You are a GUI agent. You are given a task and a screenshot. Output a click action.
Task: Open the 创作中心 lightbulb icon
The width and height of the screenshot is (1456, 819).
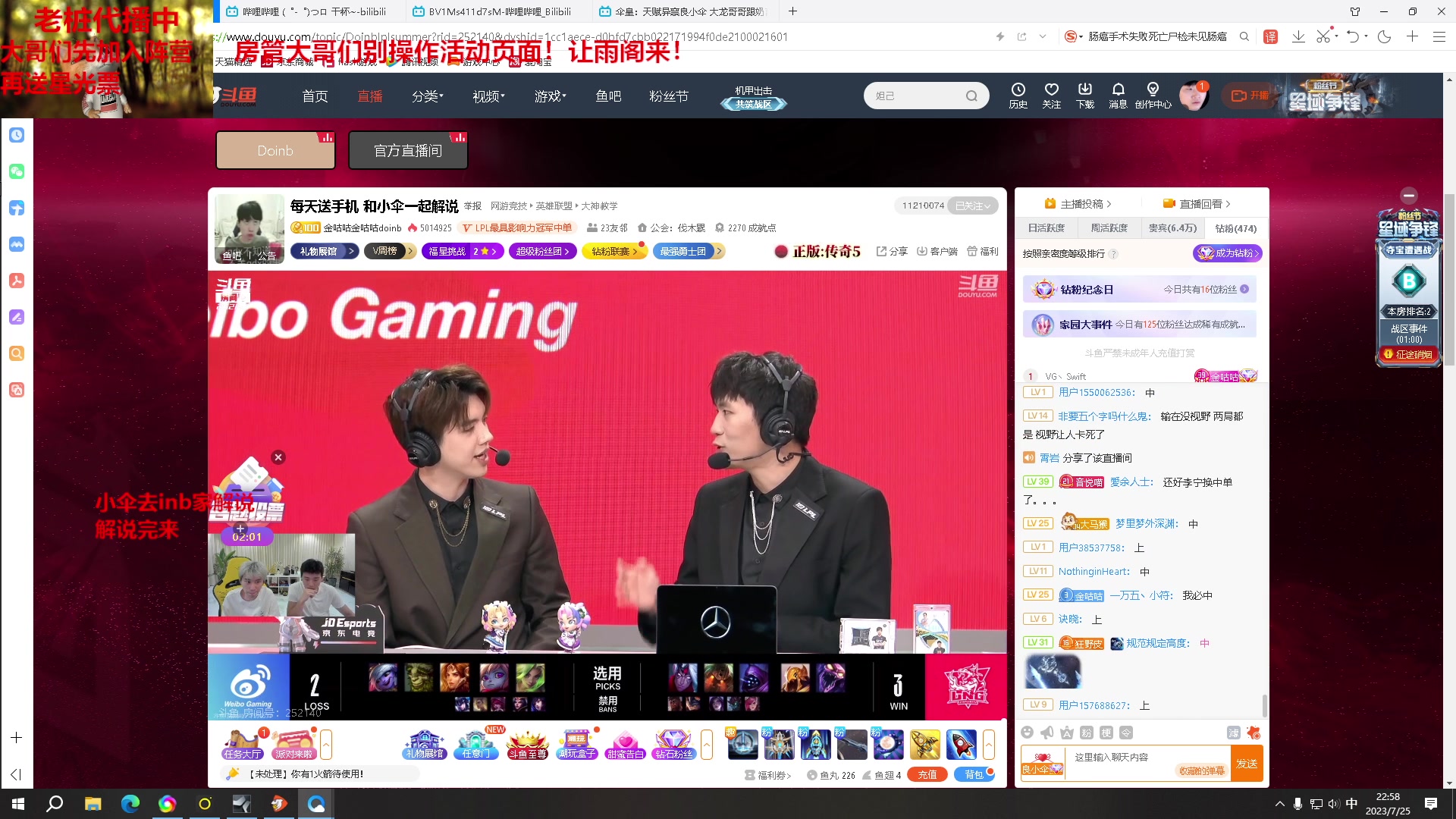point(1153,96)
